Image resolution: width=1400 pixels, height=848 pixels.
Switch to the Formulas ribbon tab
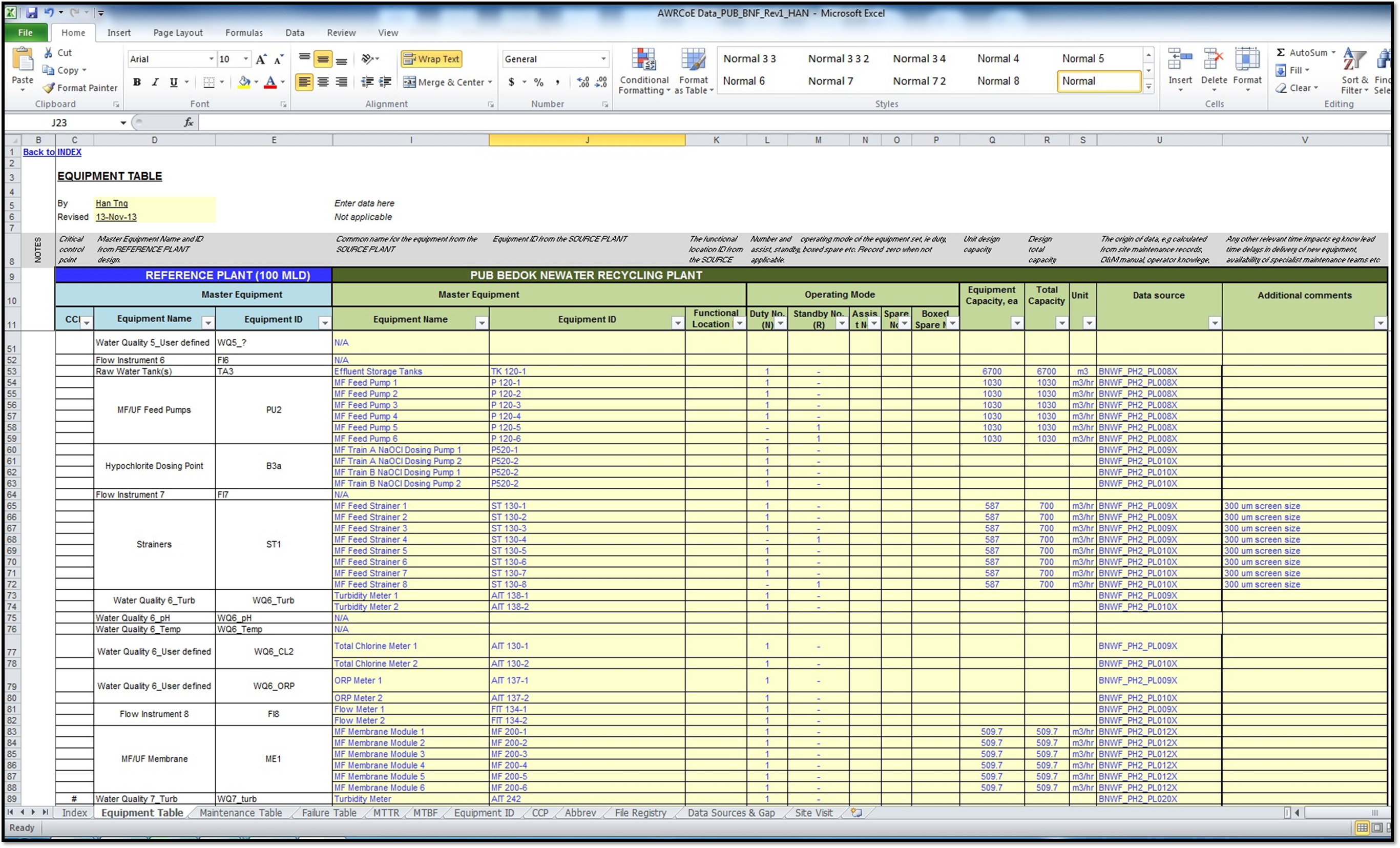244,32
